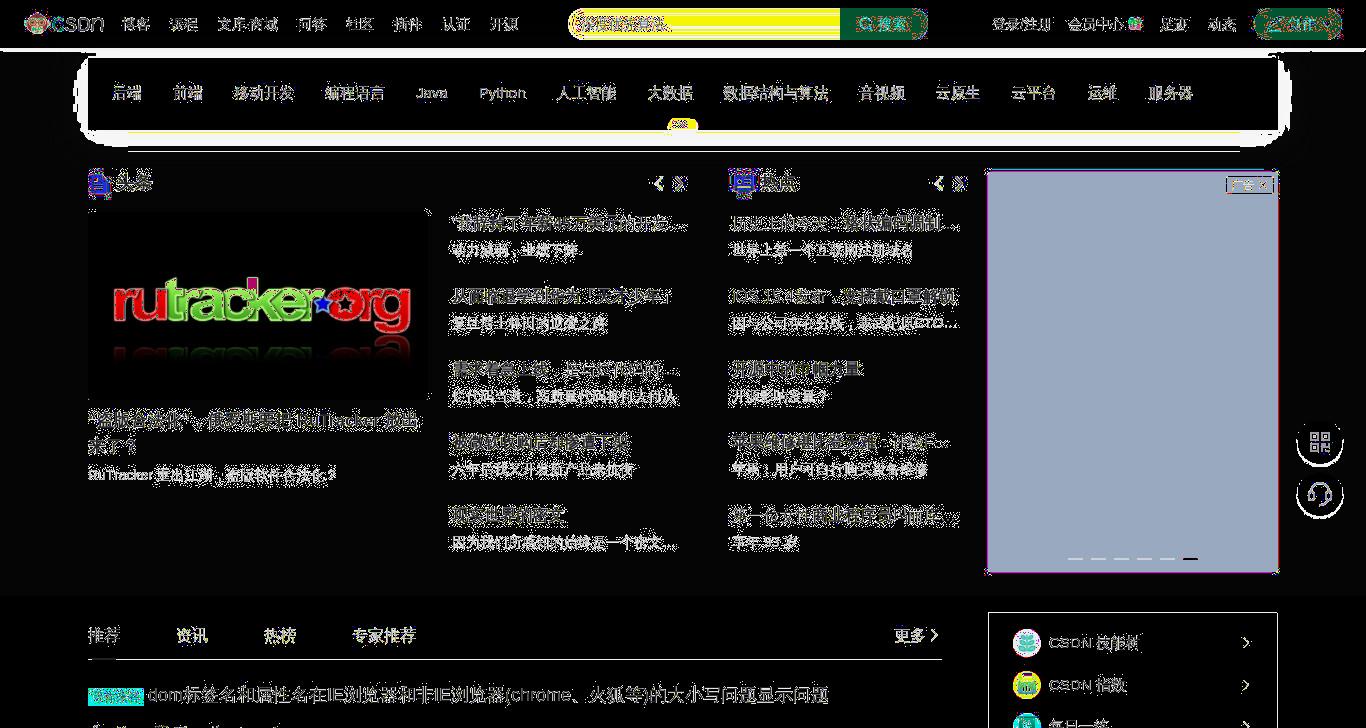Select the 后端 category tab
The height and width of the screenshot is (728, 1366).
click(x=127, y=93)
